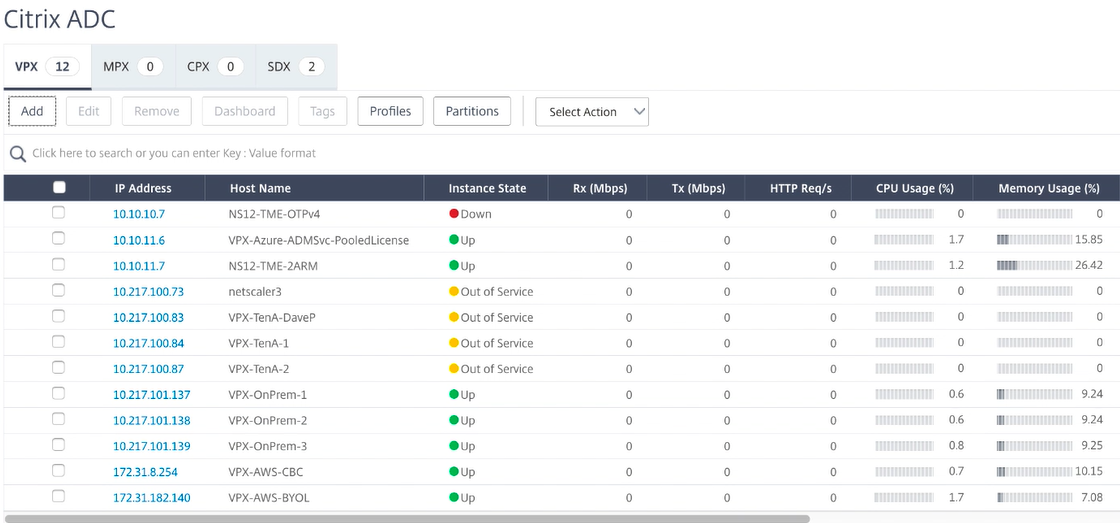Click the Add button
This screenshot has height=523, width=1120.
point(32,111)
